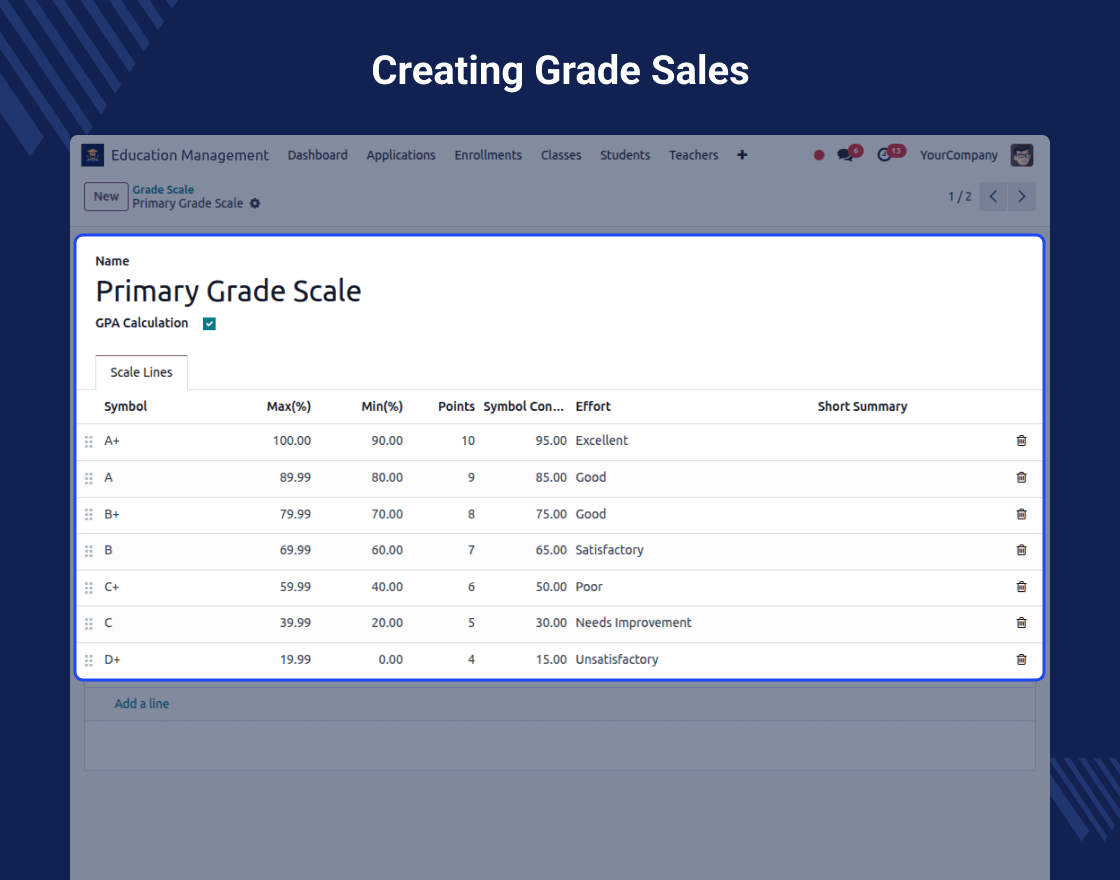Click the 1 / 2 pager counter

959,196
